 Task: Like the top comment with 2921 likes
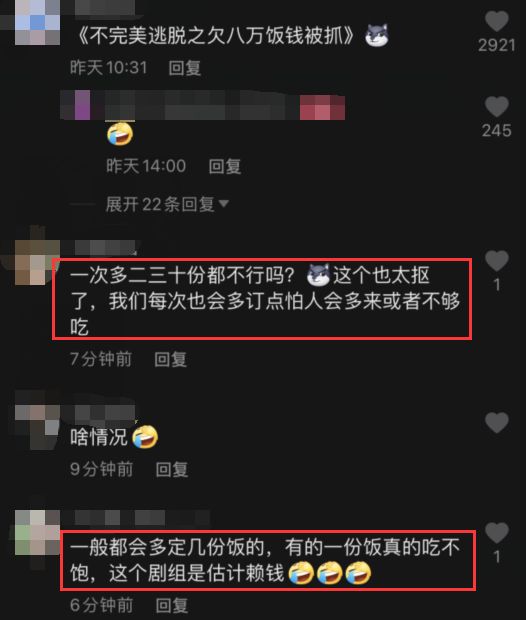coord(497,21)
